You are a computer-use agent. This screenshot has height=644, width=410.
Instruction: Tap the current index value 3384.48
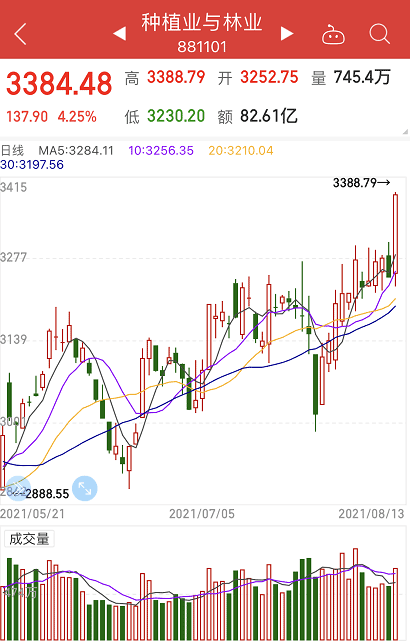[59, 84]
